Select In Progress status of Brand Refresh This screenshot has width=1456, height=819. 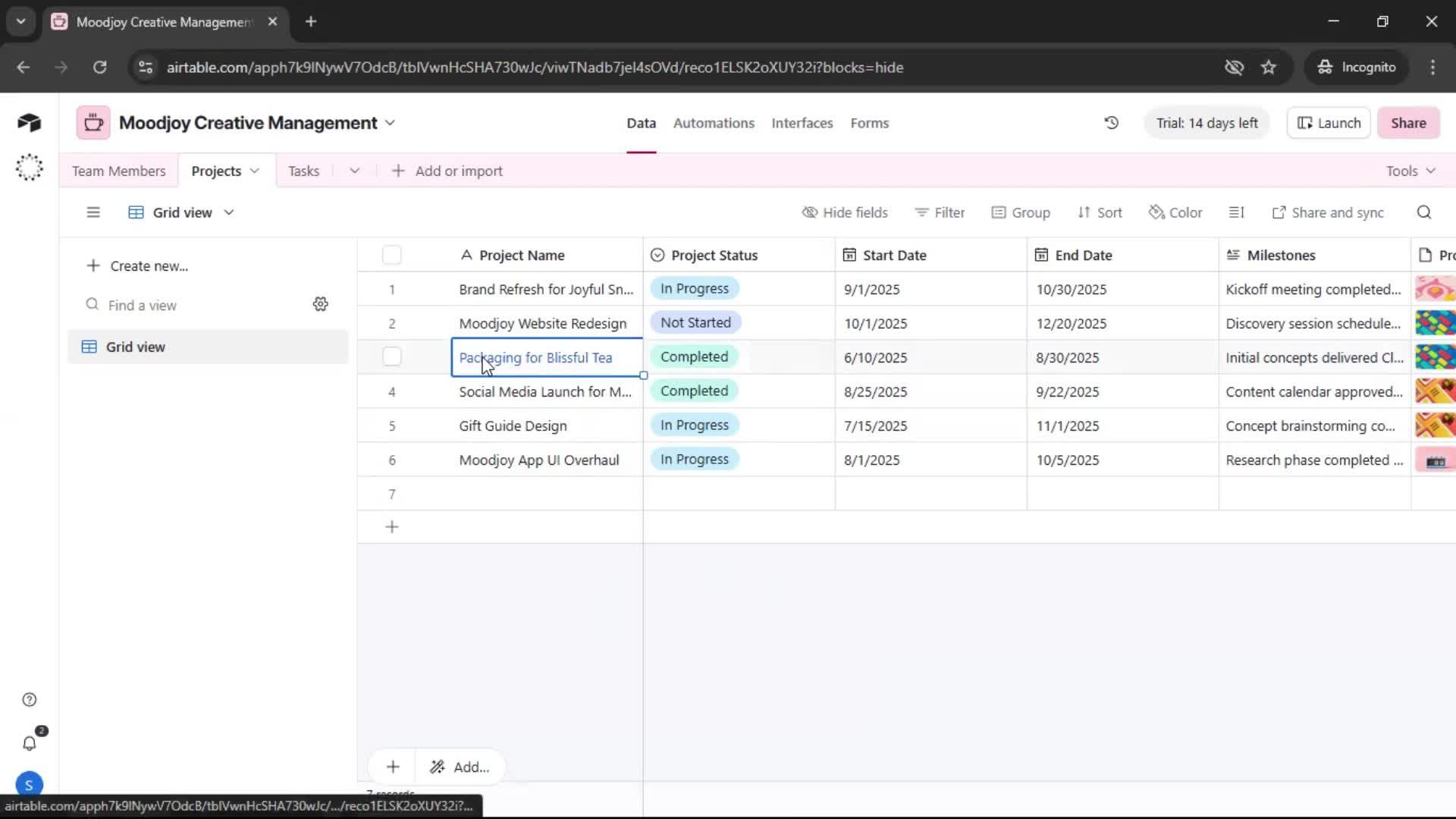pos(694,288)
